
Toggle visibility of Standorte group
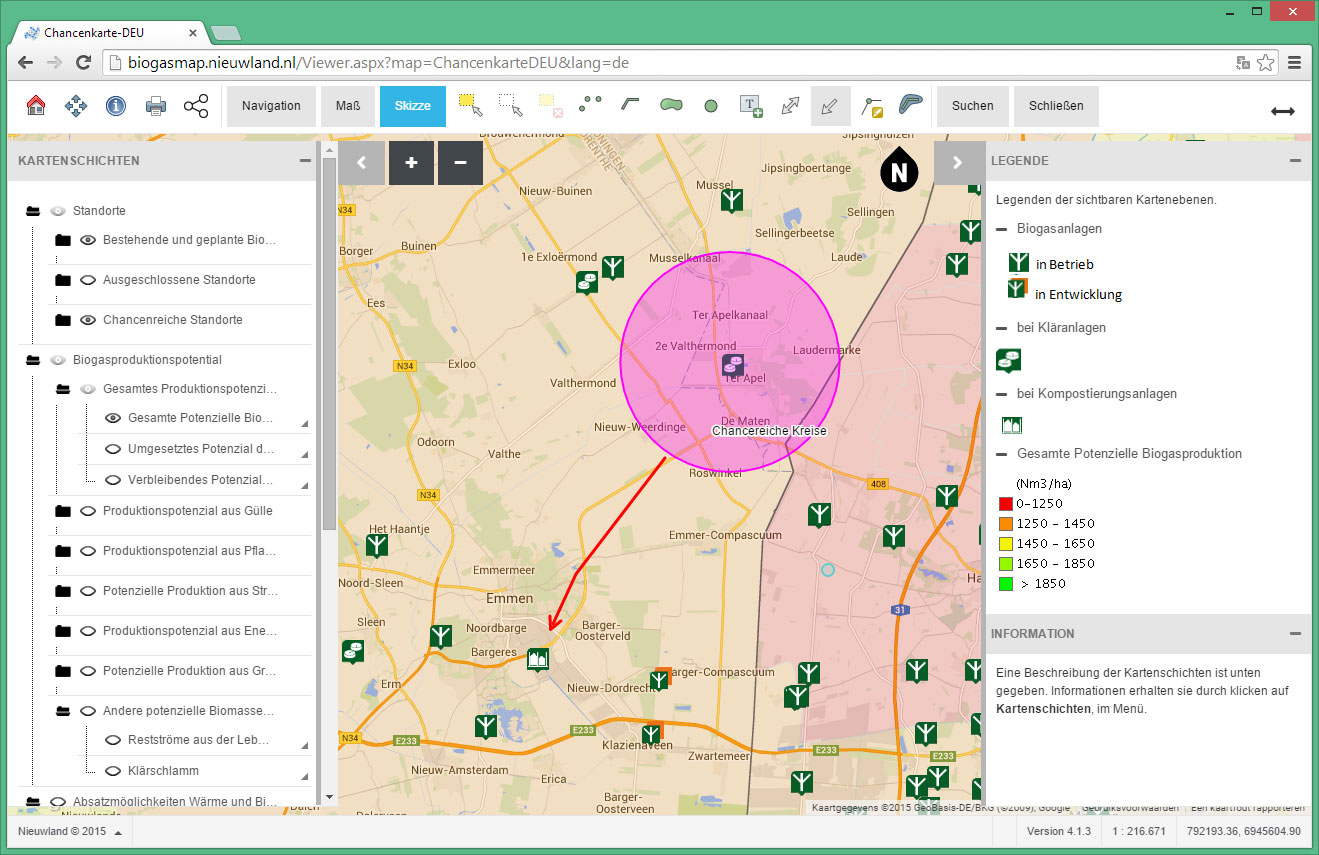point(59,211)
